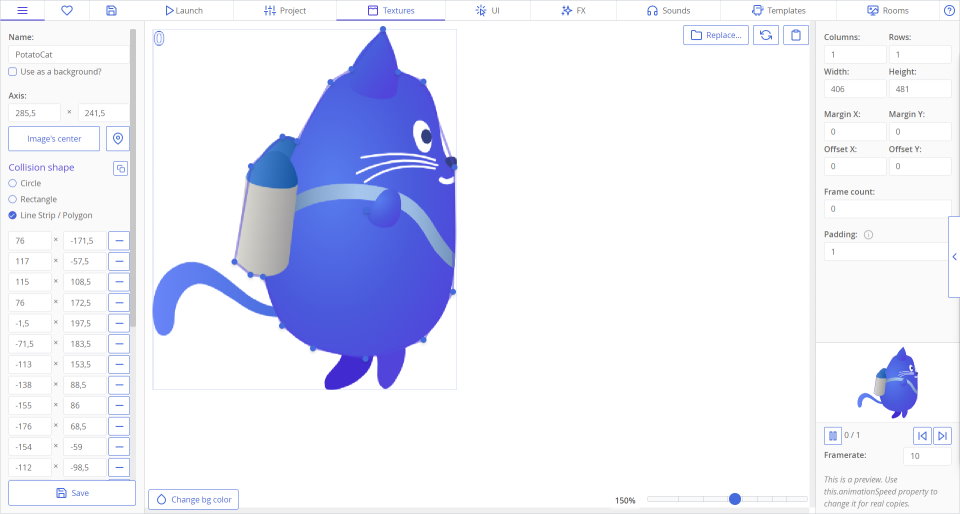Edit the Width field 406

click(x=855, y=89)
